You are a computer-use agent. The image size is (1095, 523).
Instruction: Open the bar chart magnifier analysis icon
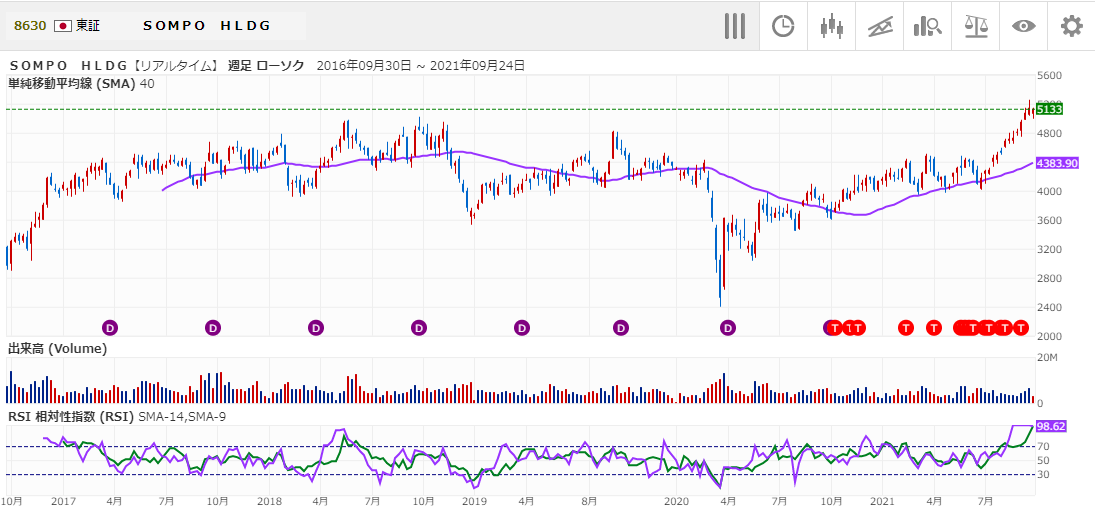pos(927,26)
